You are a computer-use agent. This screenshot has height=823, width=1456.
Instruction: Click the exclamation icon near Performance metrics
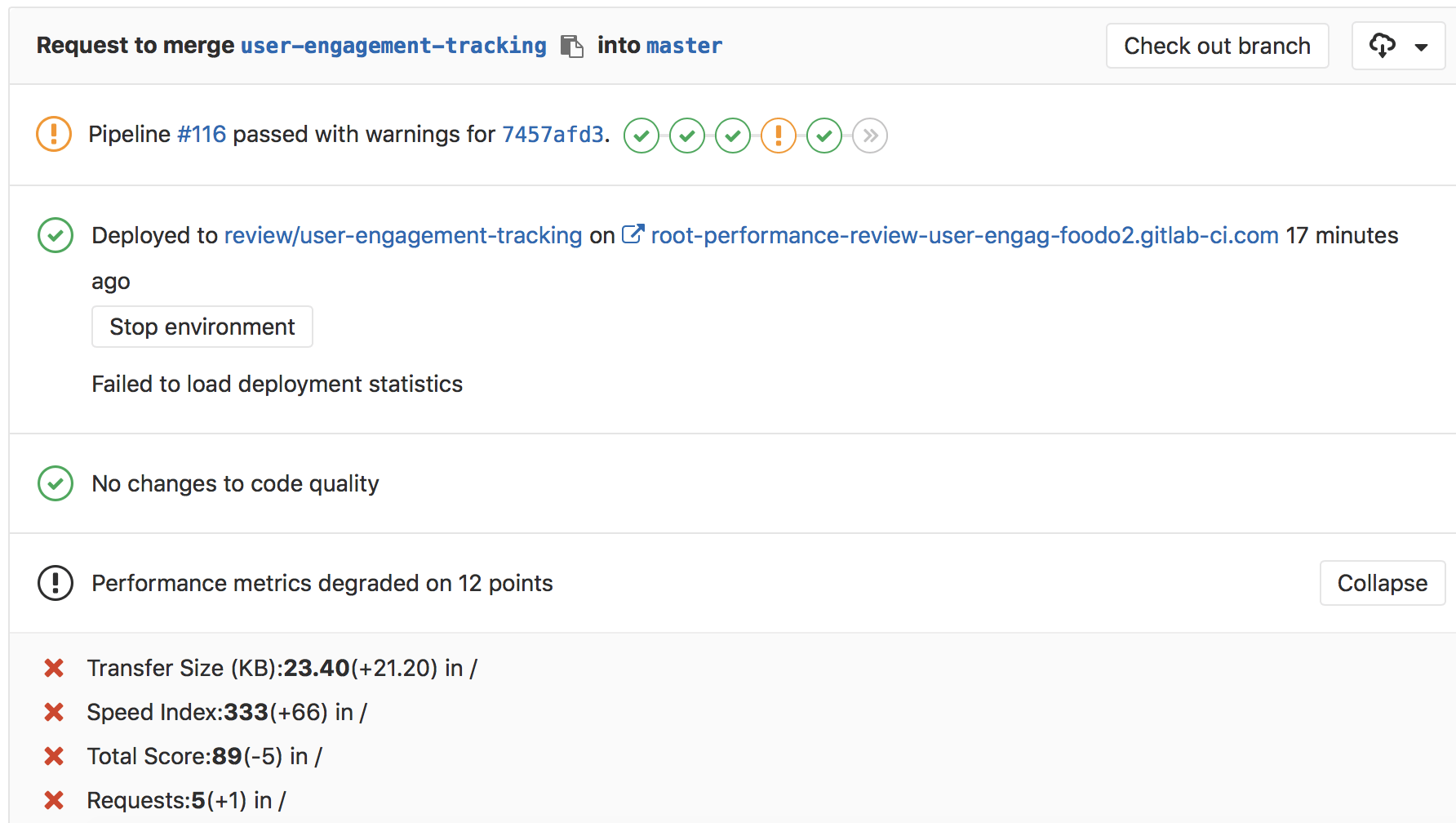(x=55, y=583)
